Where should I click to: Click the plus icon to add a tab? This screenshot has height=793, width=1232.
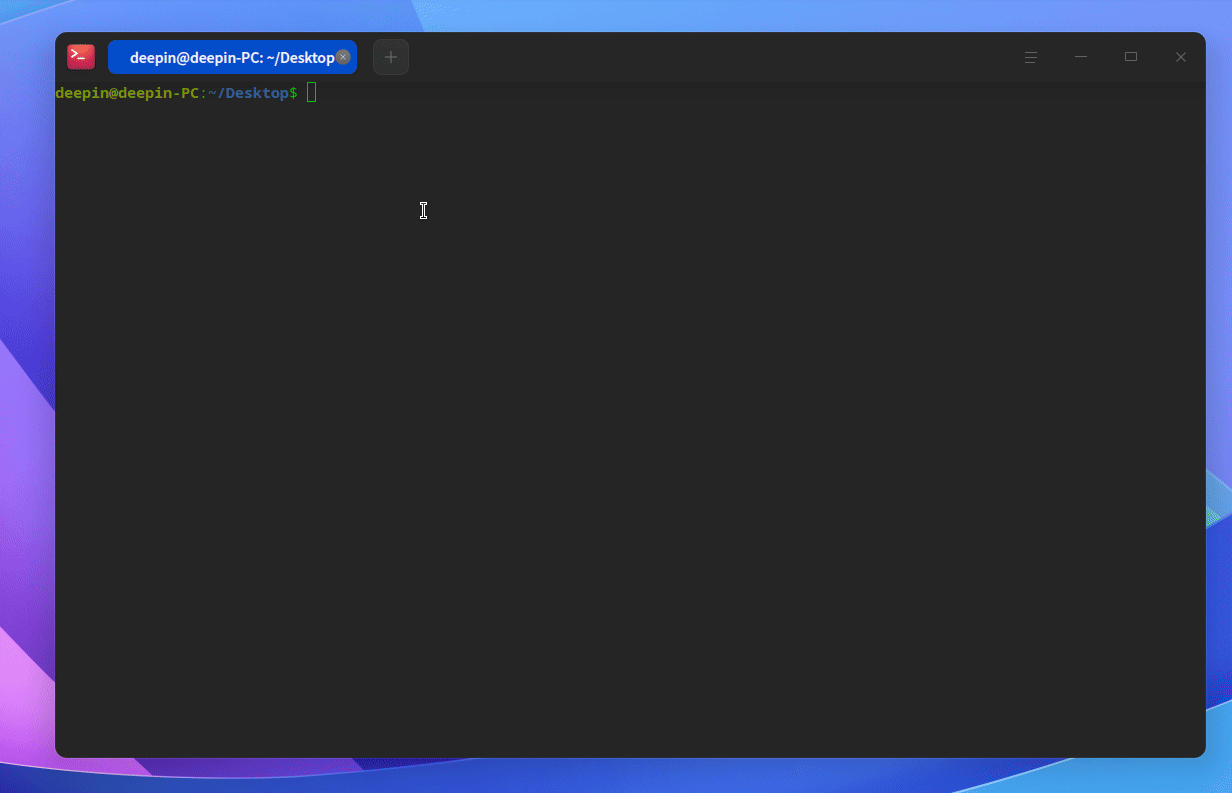click(390, 57)
